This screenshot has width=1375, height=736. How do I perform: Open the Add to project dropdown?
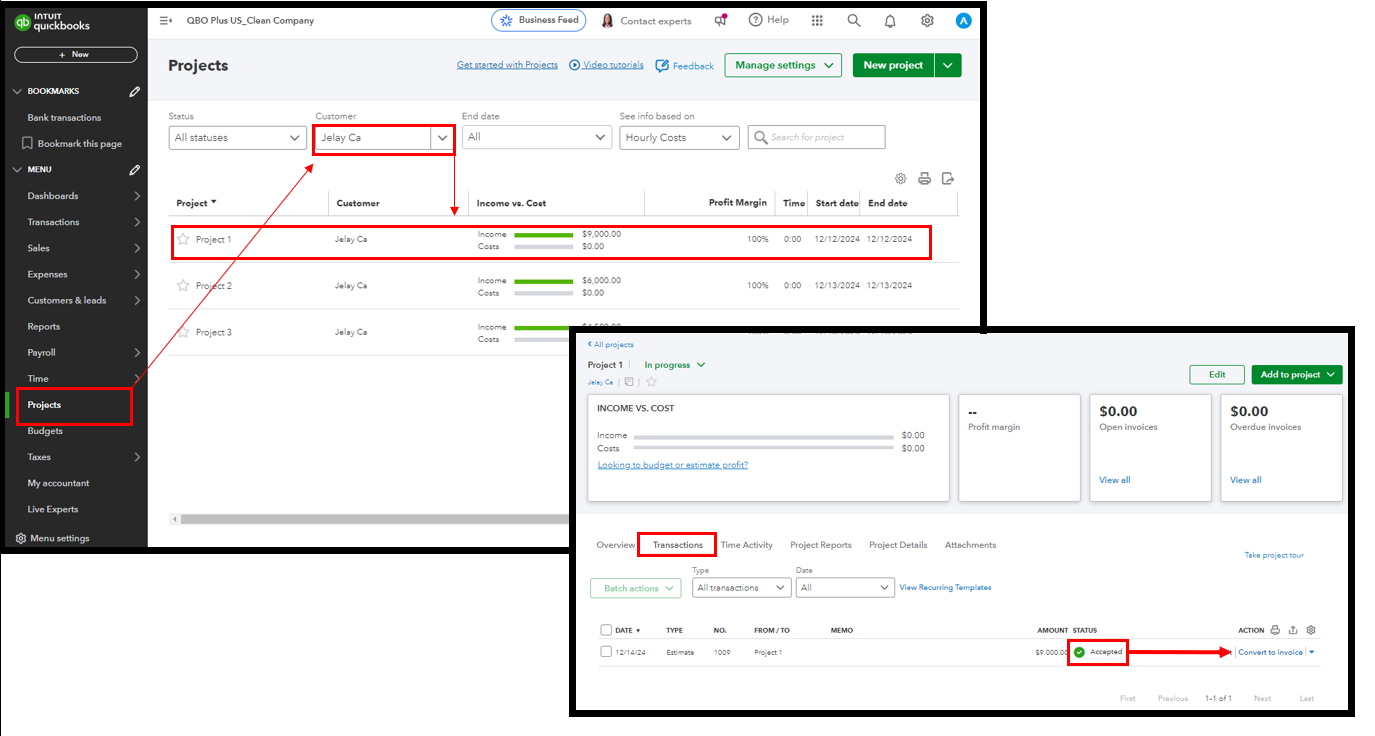[1297, 375]
